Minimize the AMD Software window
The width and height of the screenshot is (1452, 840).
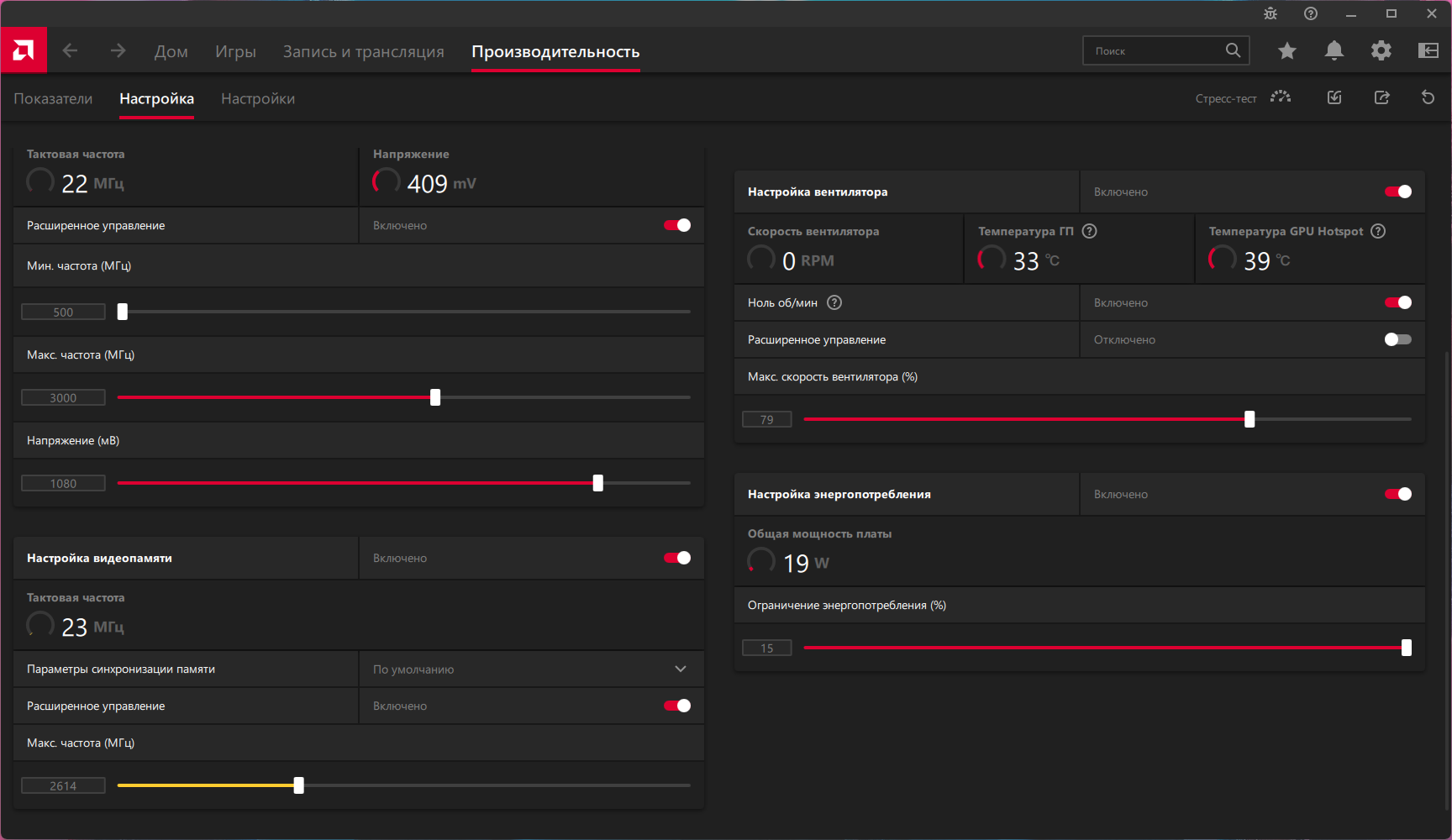tap(1351, 13)
